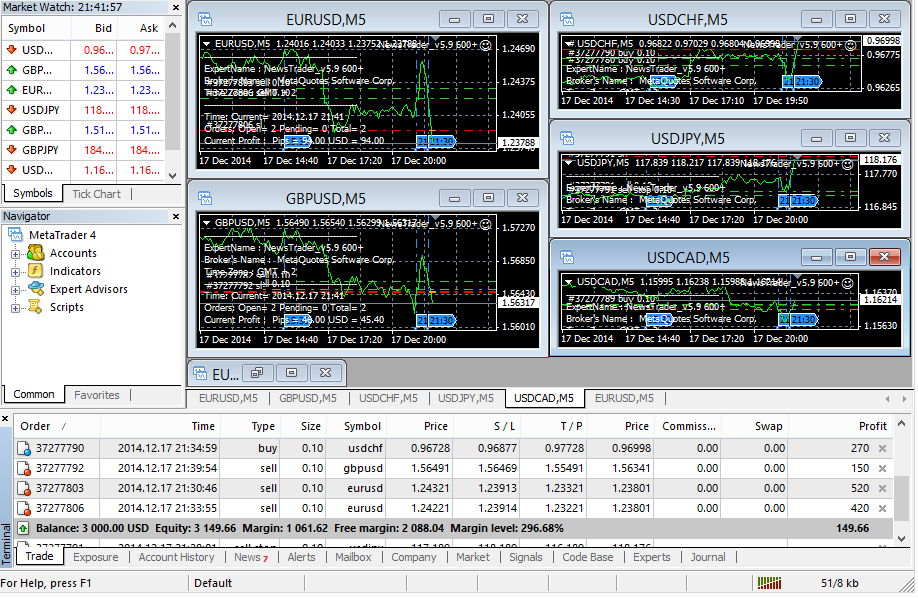This screenshot has width=918, height=598.
Task: Click the GBPJPY down-arrow symbol icon
Action: point(11,150)
